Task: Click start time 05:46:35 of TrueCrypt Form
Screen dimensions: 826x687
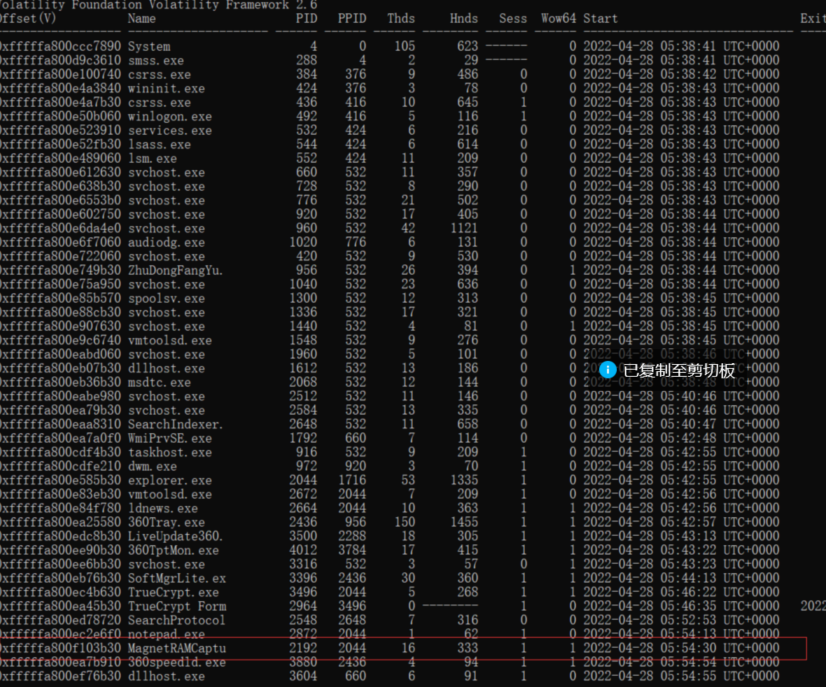Action: coord(688,606)
